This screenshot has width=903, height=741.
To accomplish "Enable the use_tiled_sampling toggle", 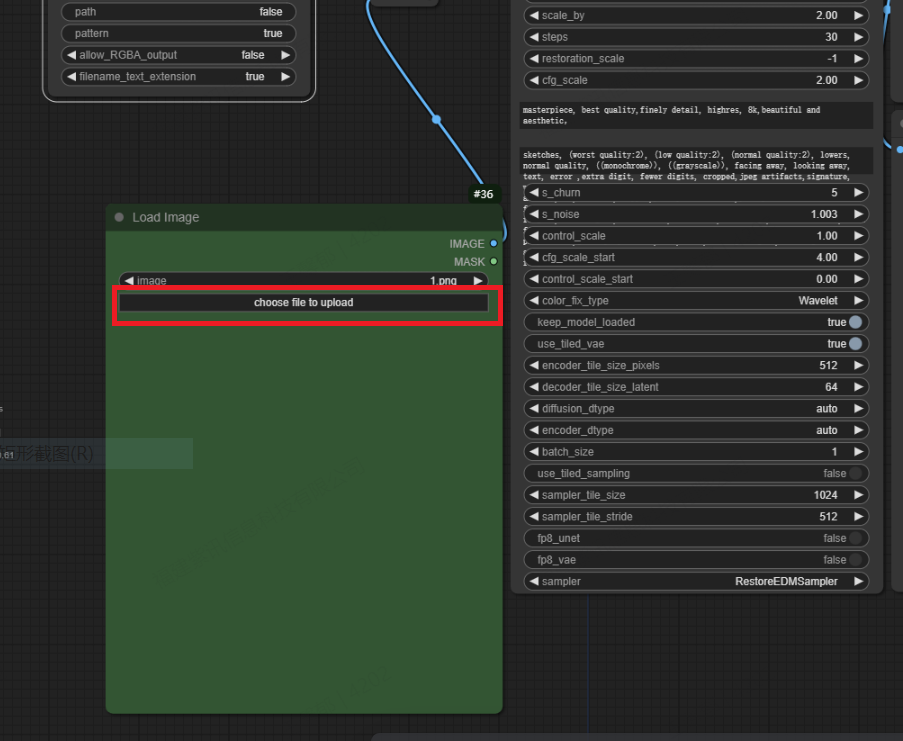I will click(x=855, y=473).
